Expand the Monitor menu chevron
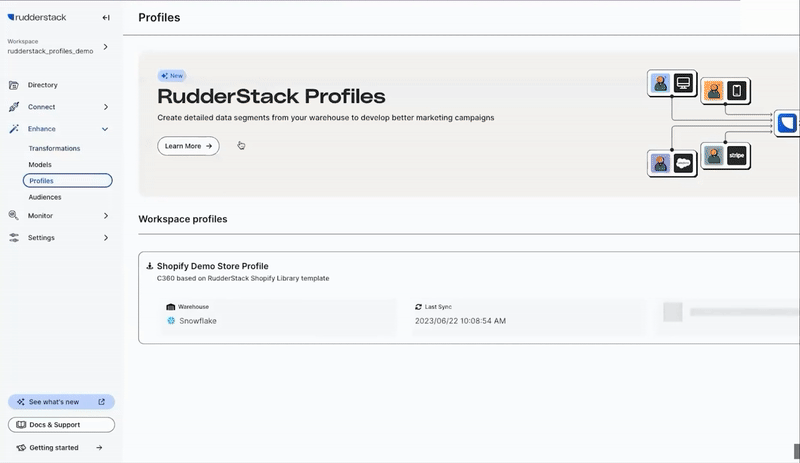The width and height of the screenshot is (800, 463). [105, 215]
